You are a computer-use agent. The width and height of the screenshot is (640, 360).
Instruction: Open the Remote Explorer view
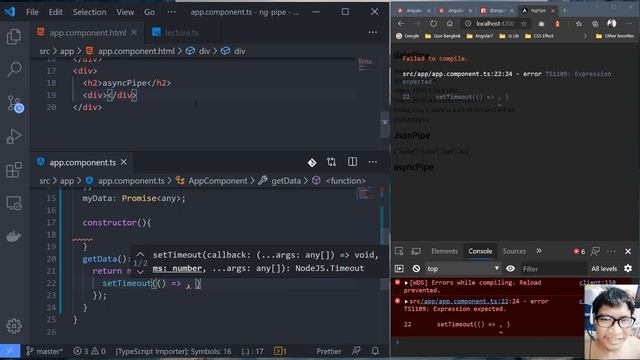tap(14, 203)
